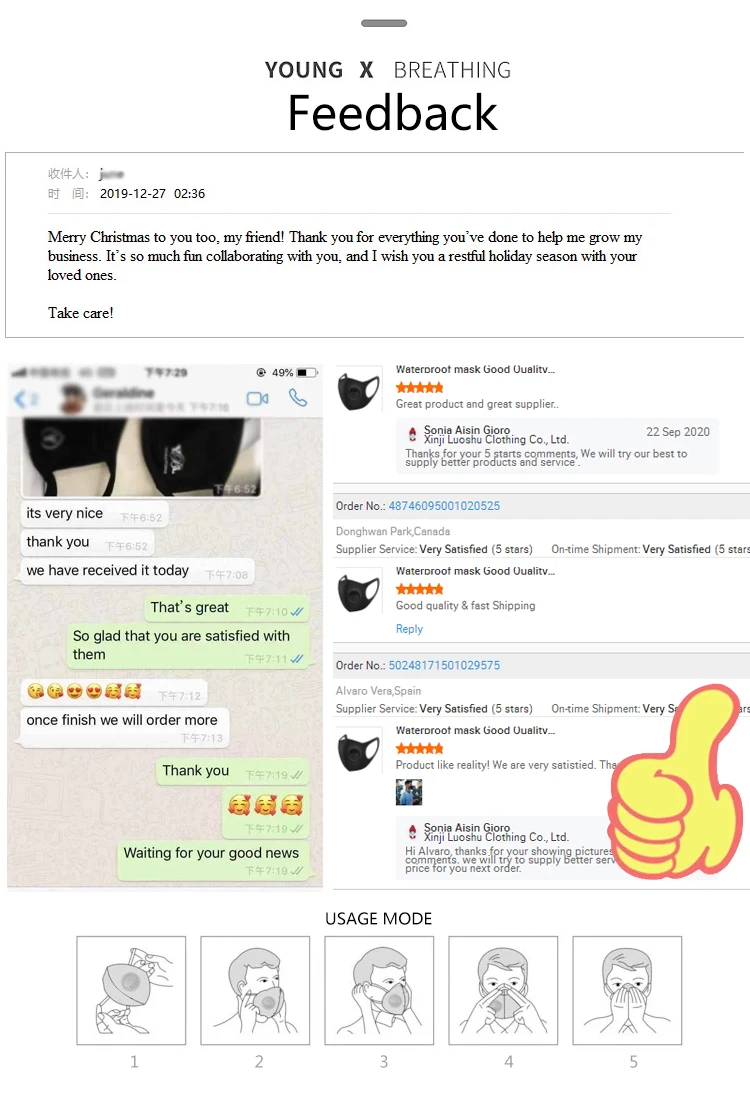Viewport: 750px width, 1100px height.
Task: Click the yellow thumbs-up graphic
Action: [x=674, y=781]
